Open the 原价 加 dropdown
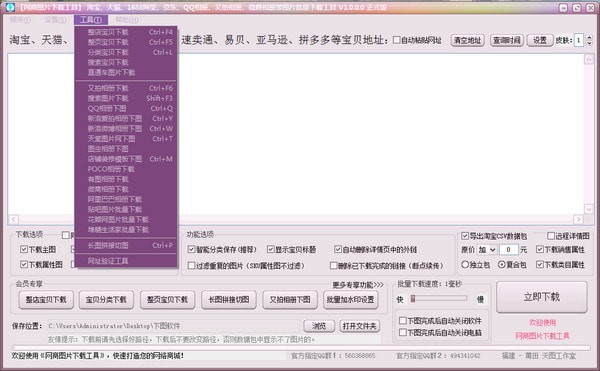600x371 pixels. point(487,250)
